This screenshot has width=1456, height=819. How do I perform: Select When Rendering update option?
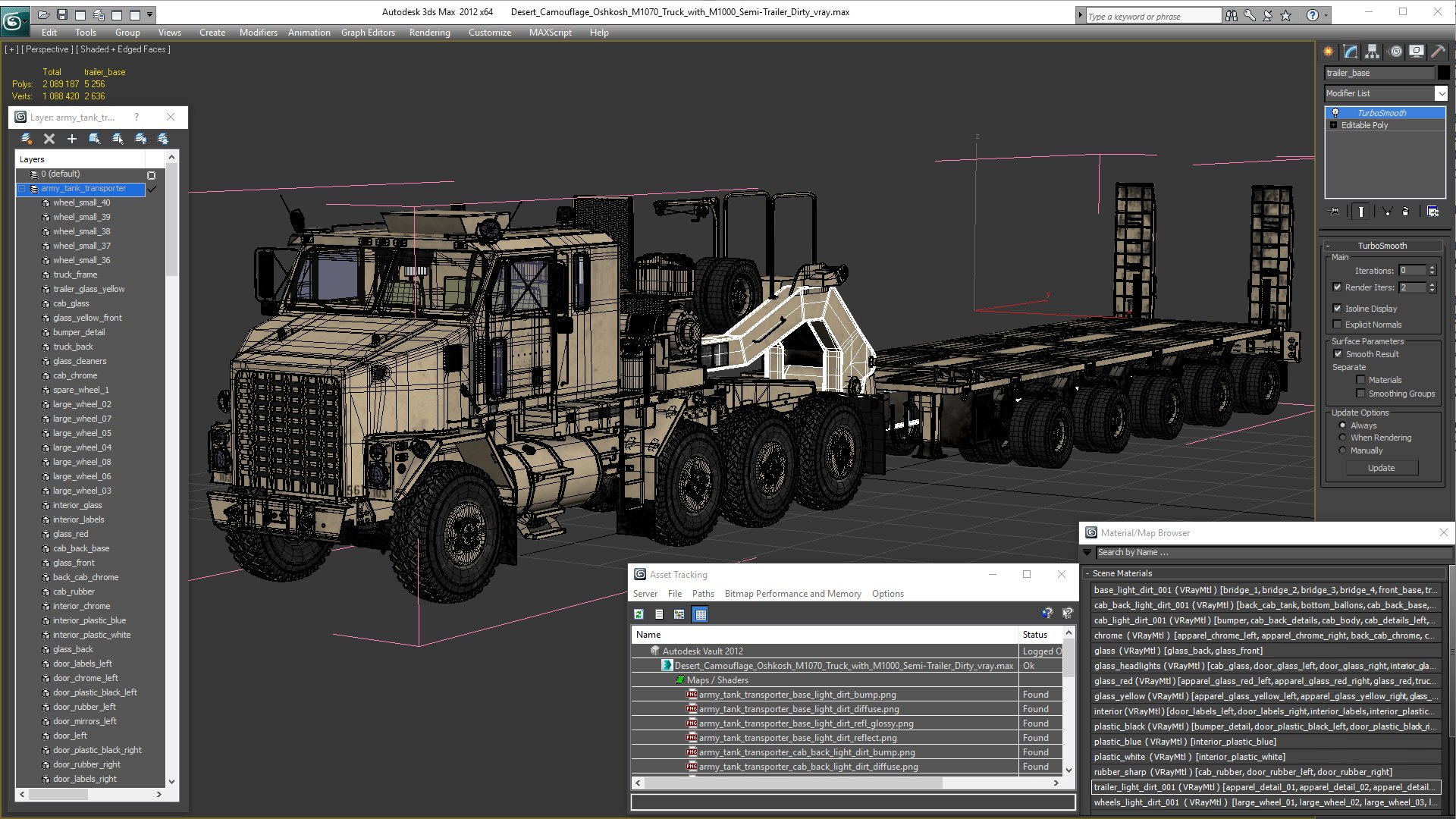coord(1342,438)
